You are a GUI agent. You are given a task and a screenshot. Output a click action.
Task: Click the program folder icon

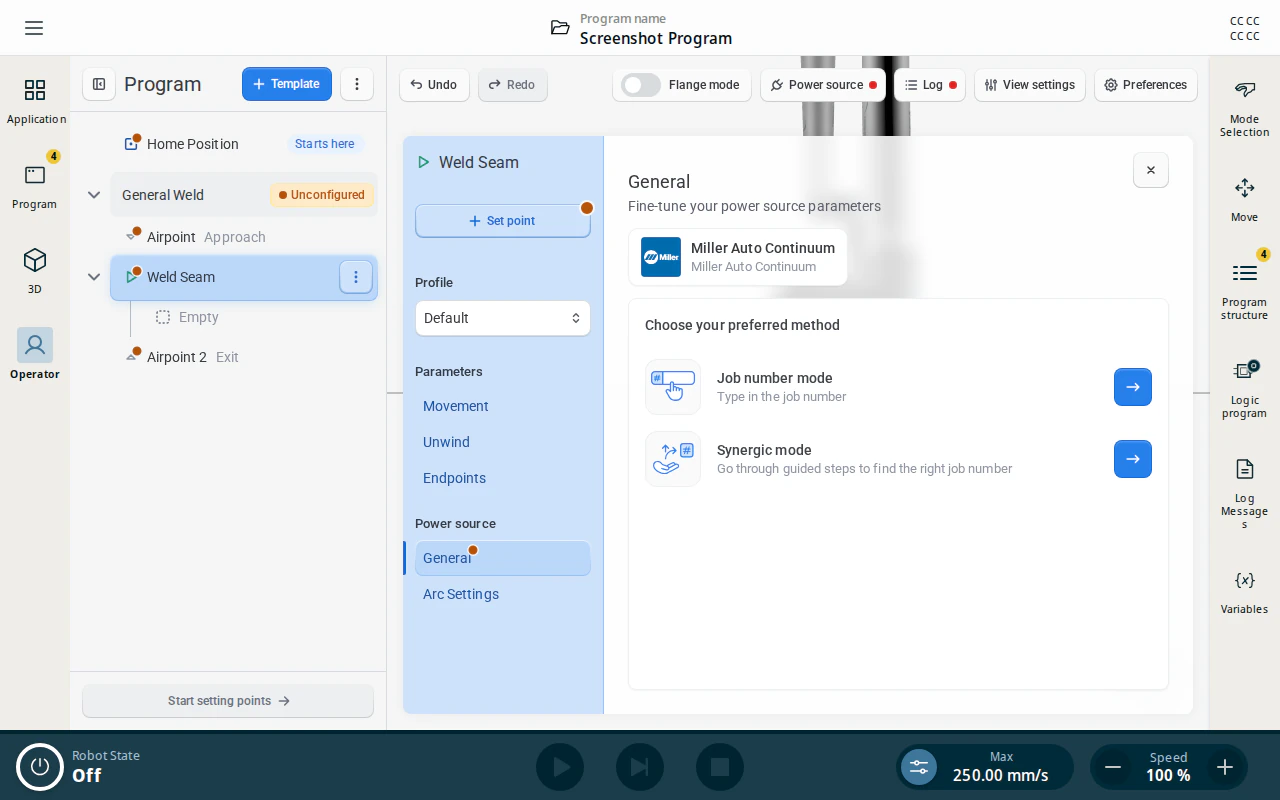click(x=560, y=28)
